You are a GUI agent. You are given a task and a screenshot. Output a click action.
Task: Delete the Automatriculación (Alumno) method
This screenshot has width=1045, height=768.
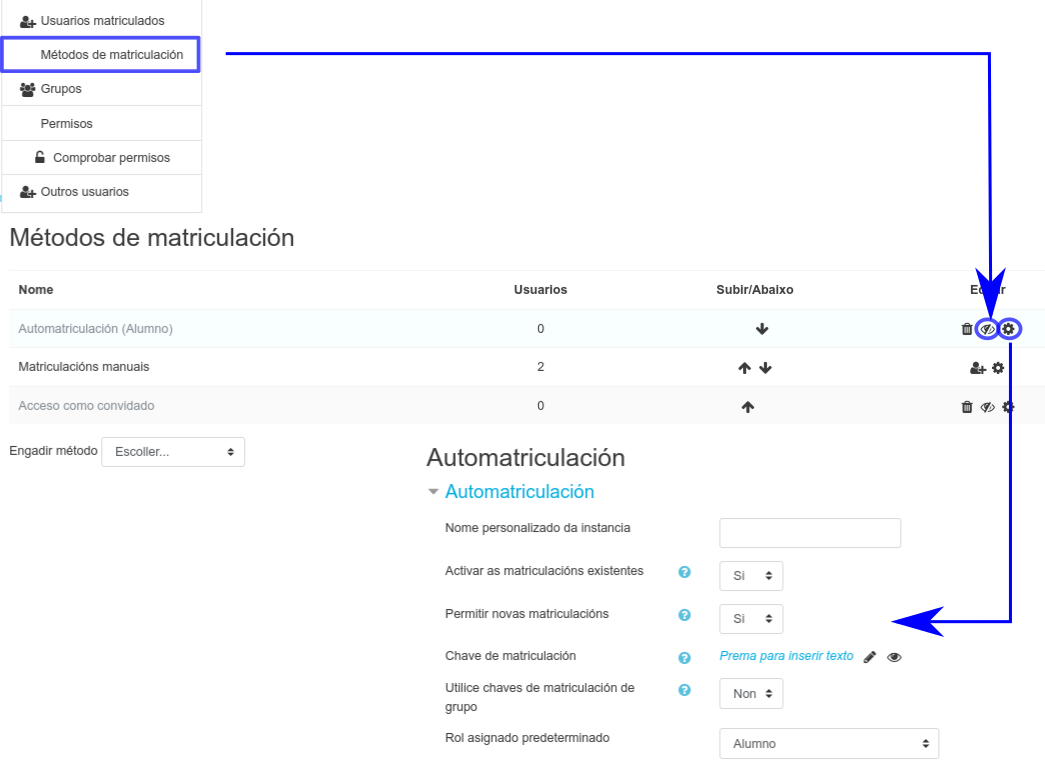(966, 329)
